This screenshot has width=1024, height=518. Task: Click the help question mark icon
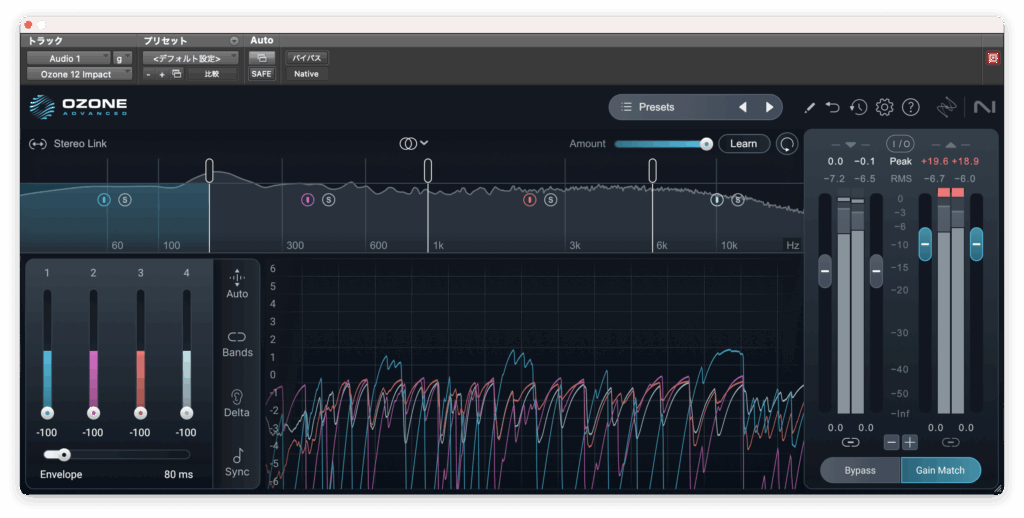pos(910,107)
